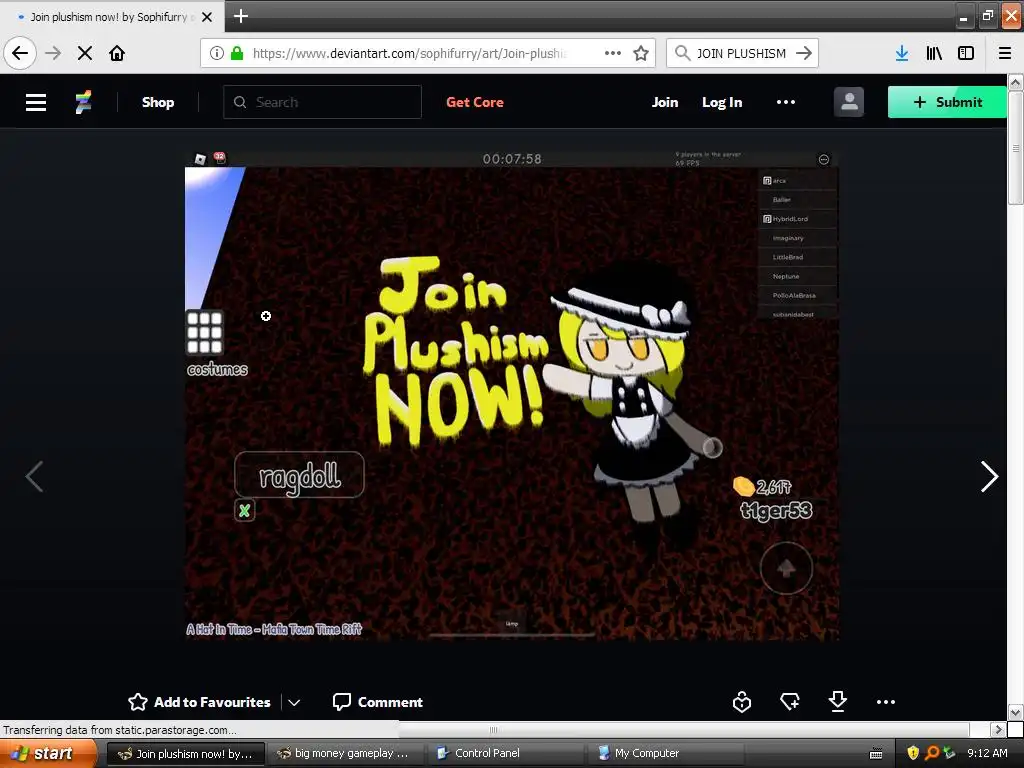This screenshot has width=1024, height=768.
Task: Click the Get Core link
Action: click(x=475, y=102)
